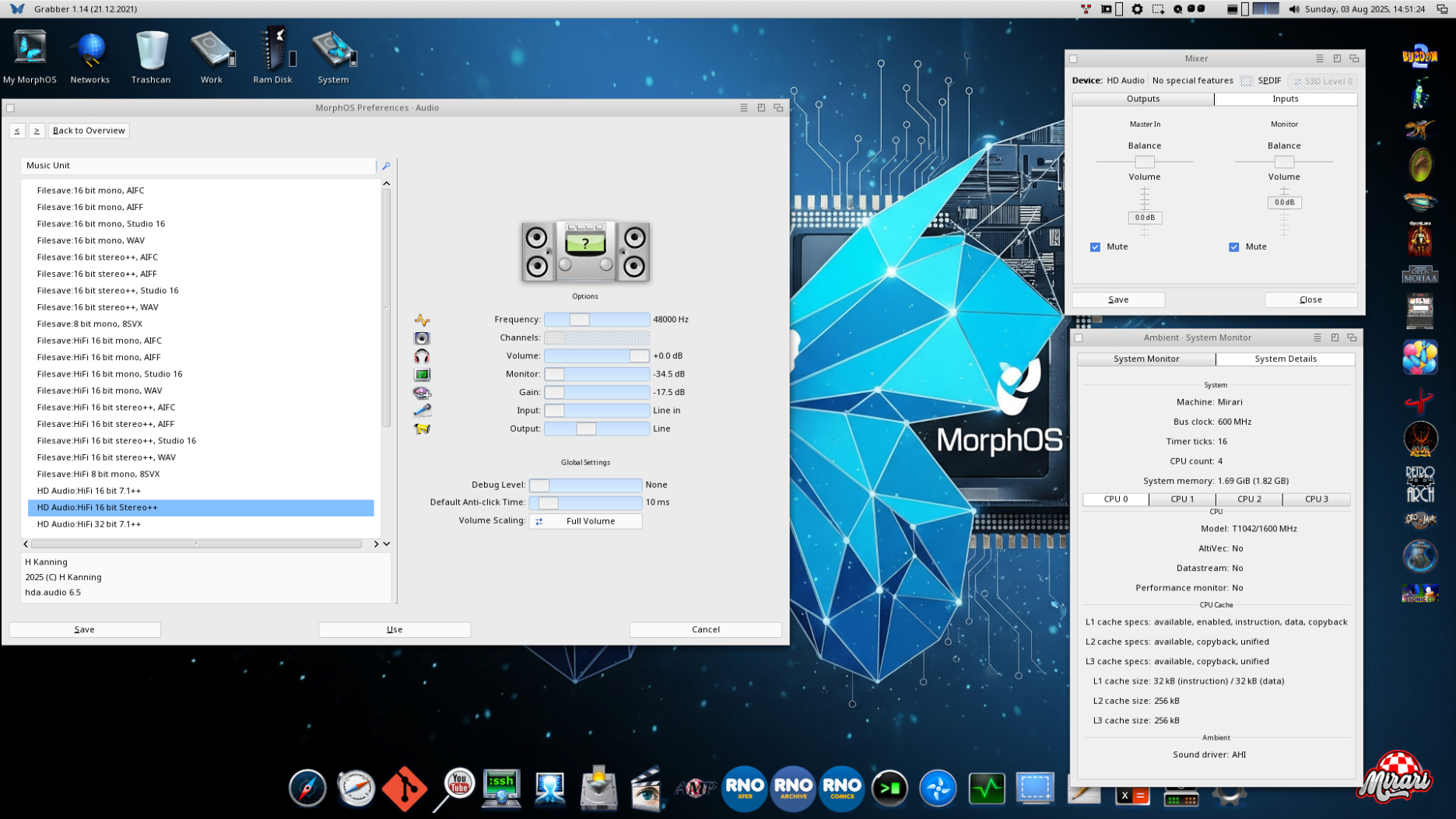Launch the clapperboard eye dock icon
Screen dimensions: 1456x819
(646, 788)
